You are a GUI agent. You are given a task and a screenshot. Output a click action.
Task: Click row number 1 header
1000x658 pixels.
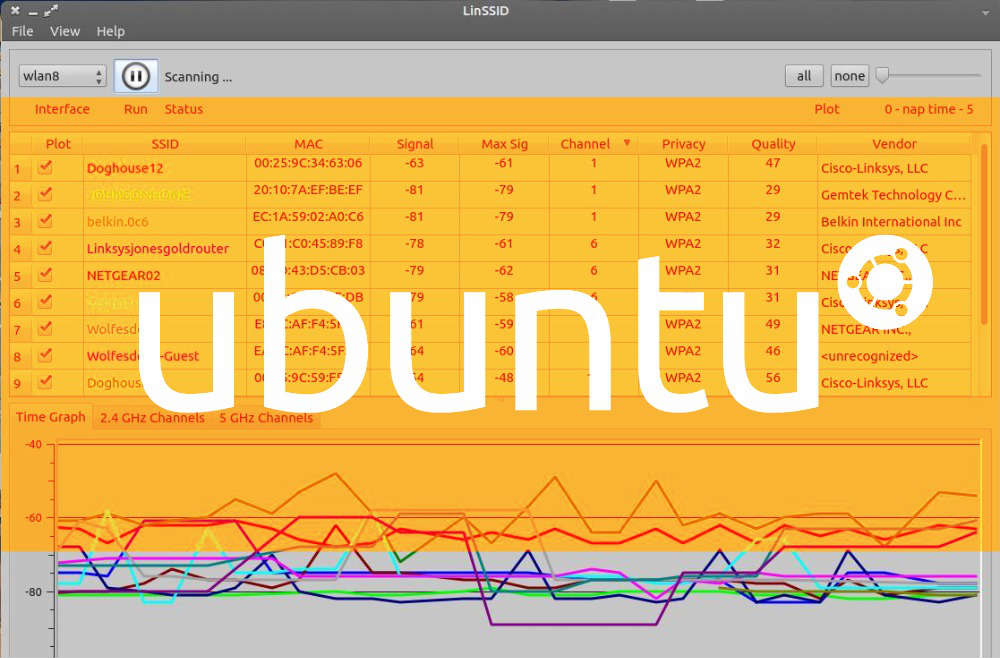(17, 169)
